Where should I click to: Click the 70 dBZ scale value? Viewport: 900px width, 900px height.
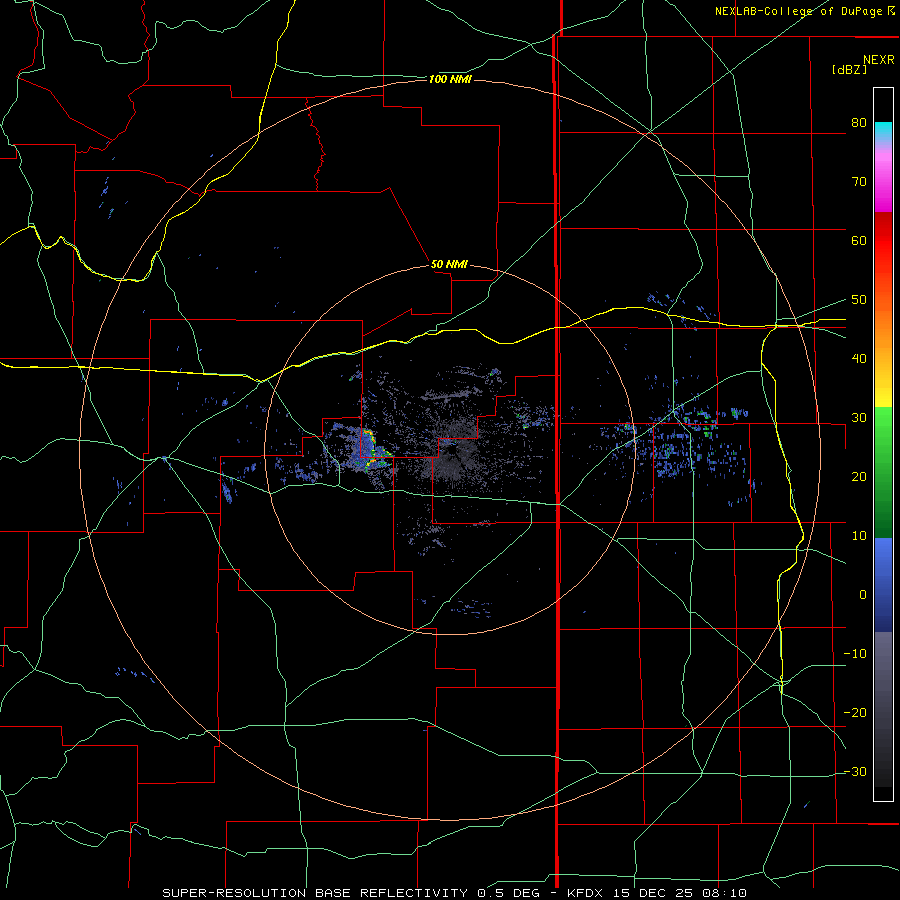[x=859, y=182]
